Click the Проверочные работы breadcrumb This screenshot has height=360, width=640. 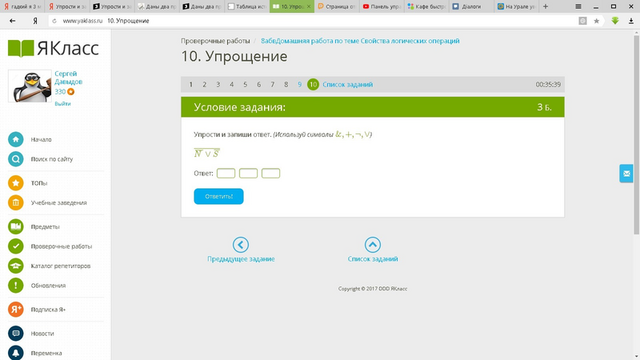click(215, 41)
